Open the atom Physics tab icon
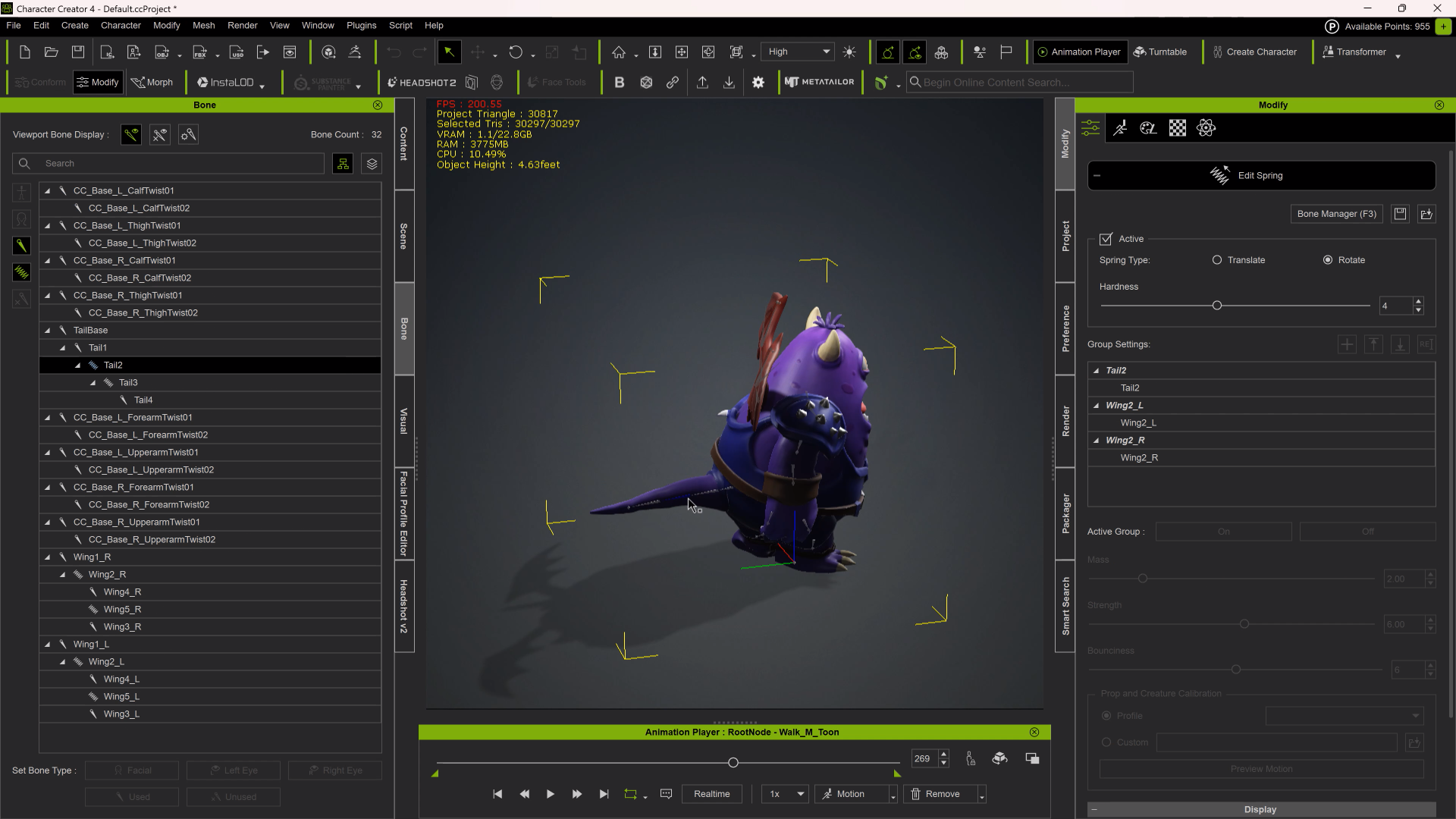The width and height of the screenshot is (1456, 819). pyautogui.click(x=1206, y=128)
